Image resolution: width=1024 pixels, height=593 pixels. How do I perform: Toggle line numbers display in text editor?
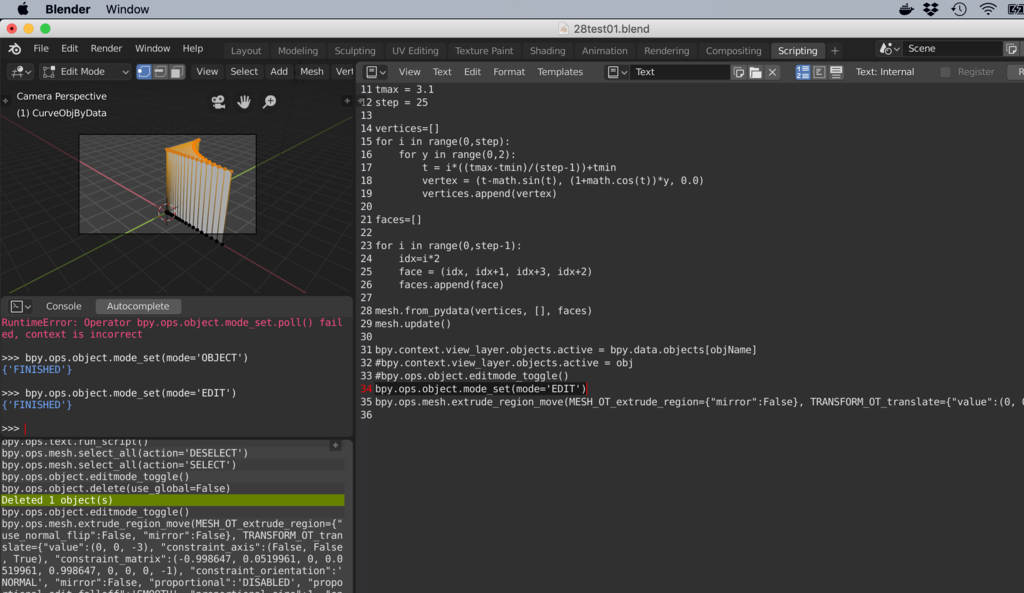coord(803,72)
